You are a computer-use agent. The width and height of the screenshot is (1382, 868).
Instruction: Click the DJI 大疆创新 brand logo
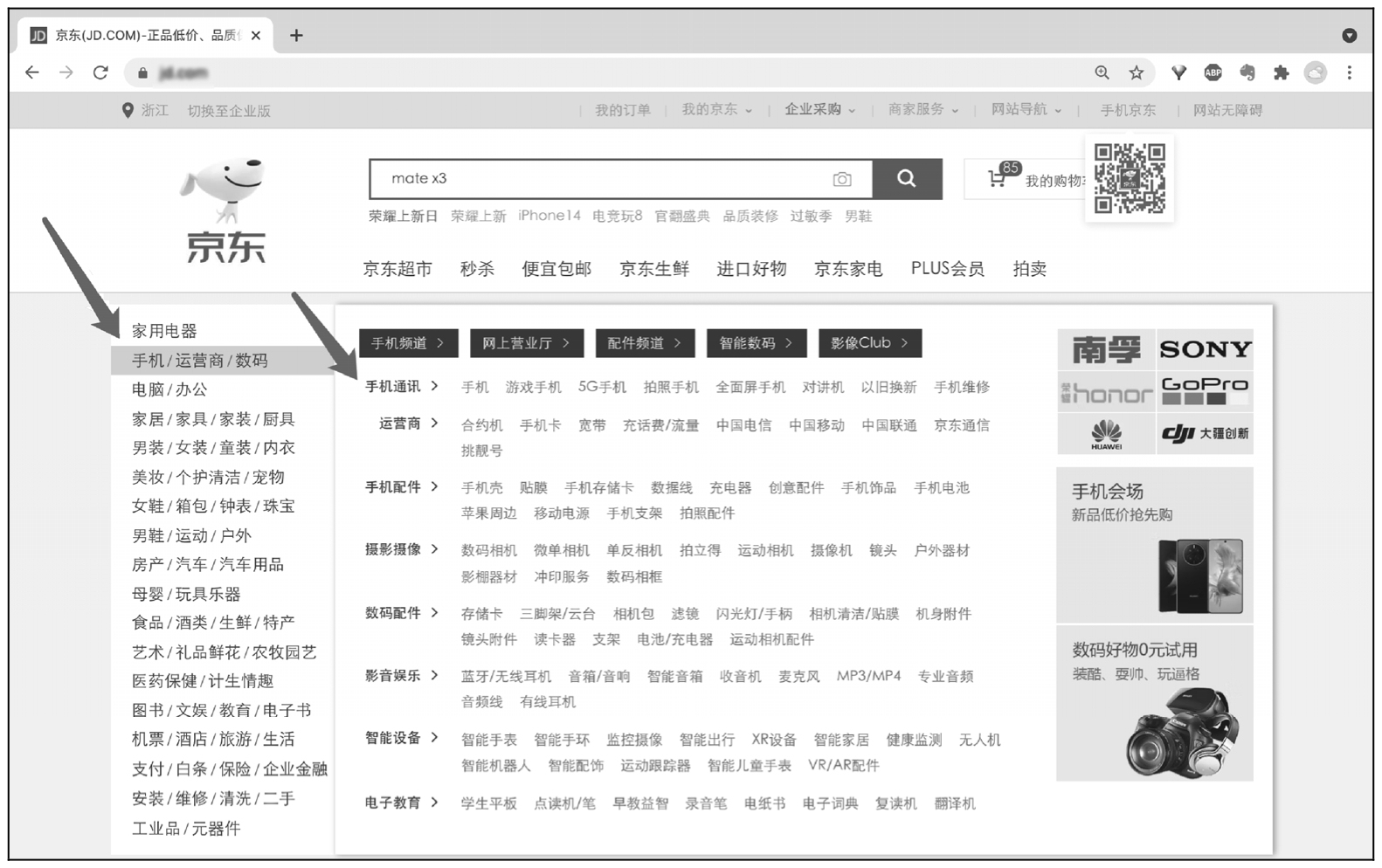1206,434
